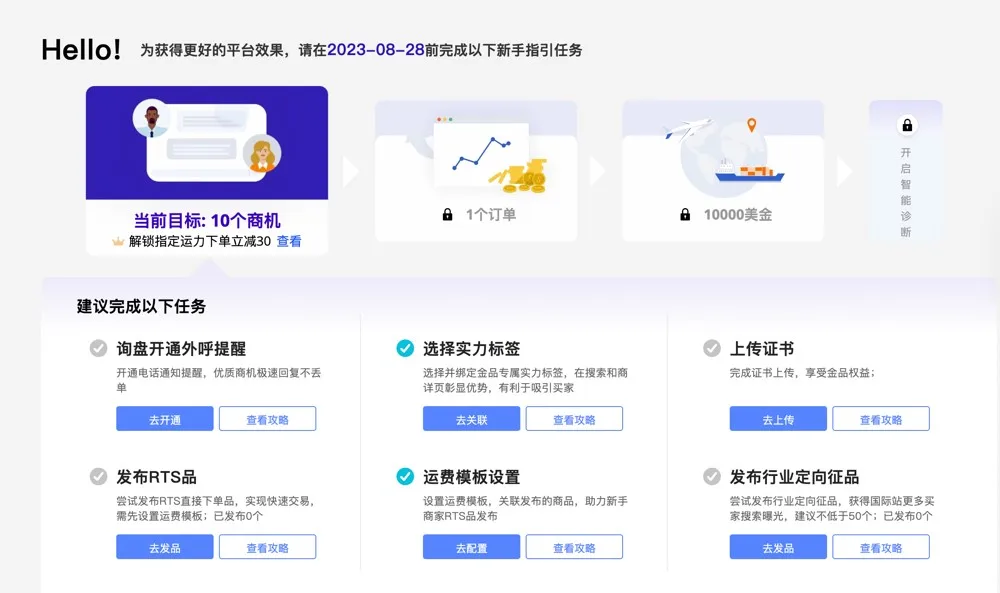This screenshot has width=1000, height=593.
Task: Click 查看攻略 under 上传证书
Action: tap(881, 419)
